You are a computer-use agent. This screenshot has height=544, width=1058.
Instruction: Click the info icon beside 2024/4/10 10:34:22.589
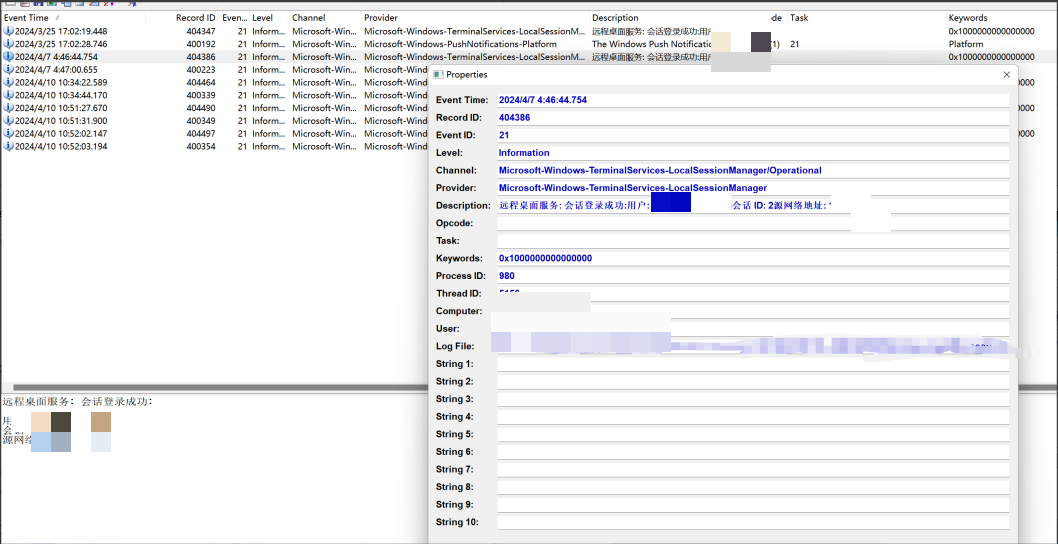click(8, 83)
